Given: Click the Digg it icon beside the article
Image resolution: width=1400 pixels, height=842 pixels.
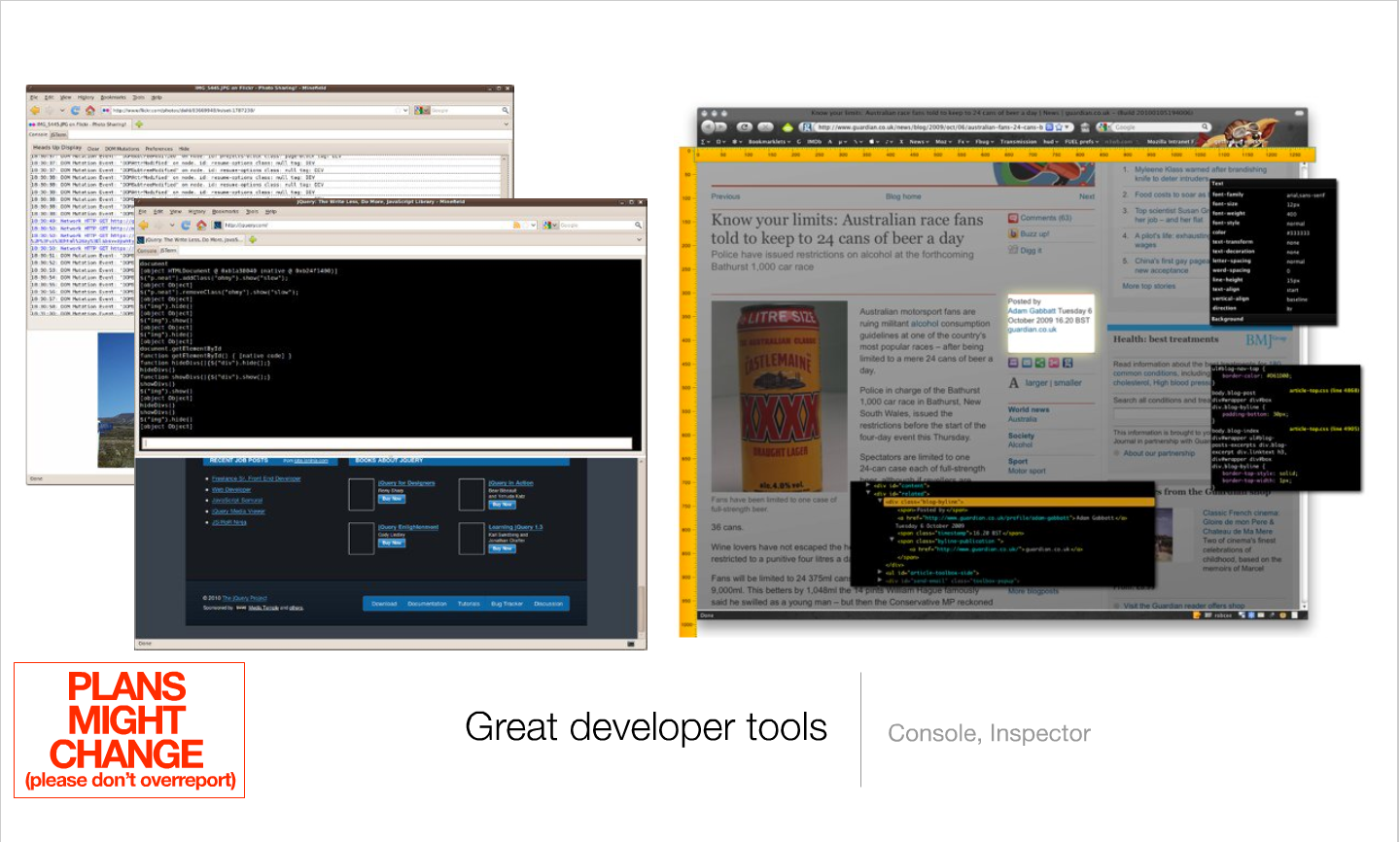Looking at the screenshot, I should (1014, 250).
